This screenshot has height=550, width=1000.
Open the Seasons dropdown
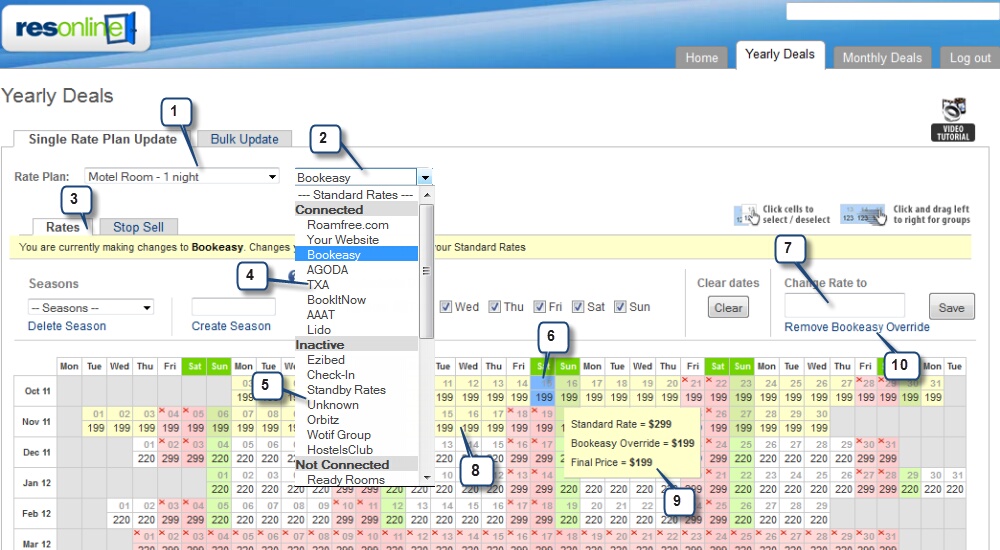[91, 308]
